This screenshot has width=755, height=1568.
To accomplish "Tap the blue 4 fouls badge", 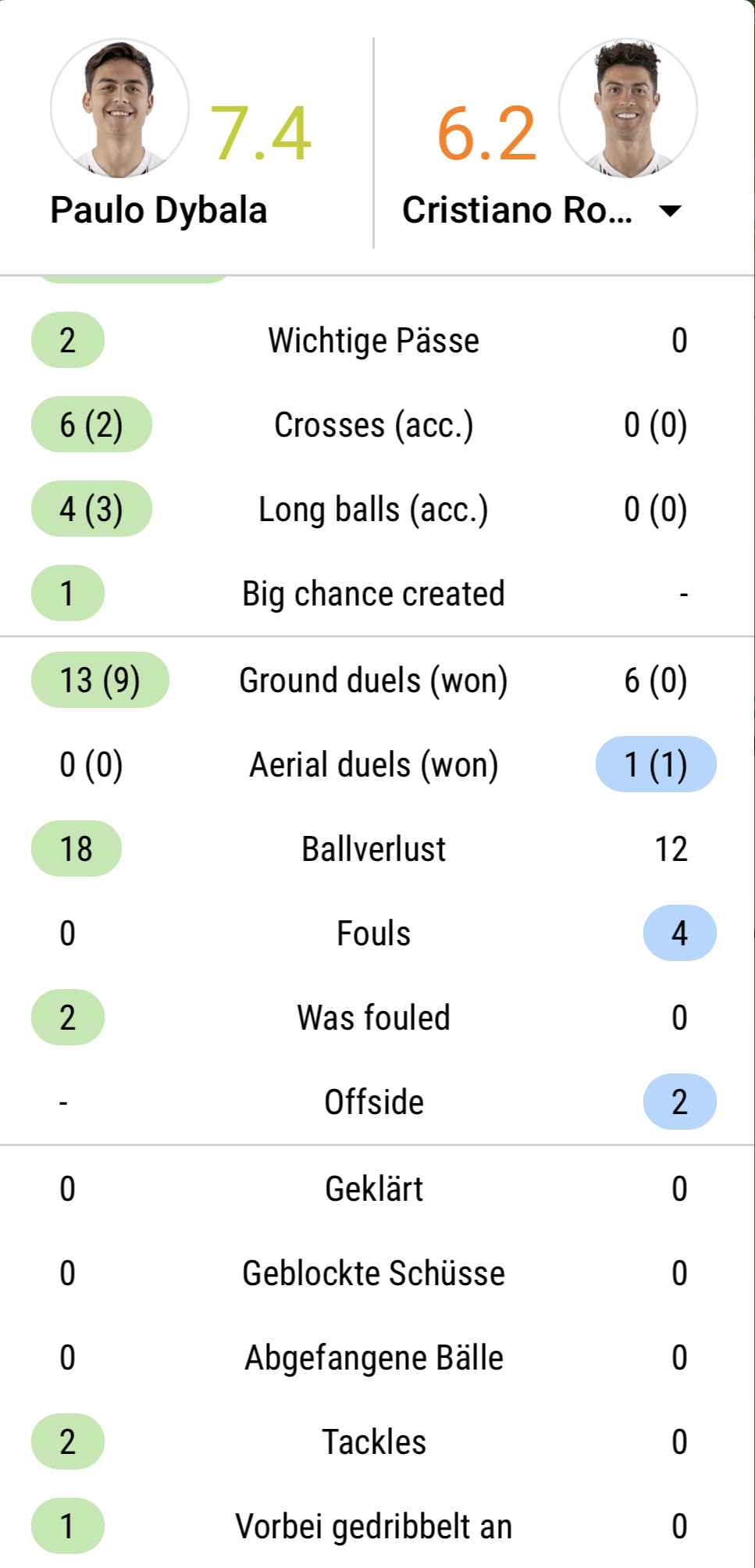I will click(679, 933).
